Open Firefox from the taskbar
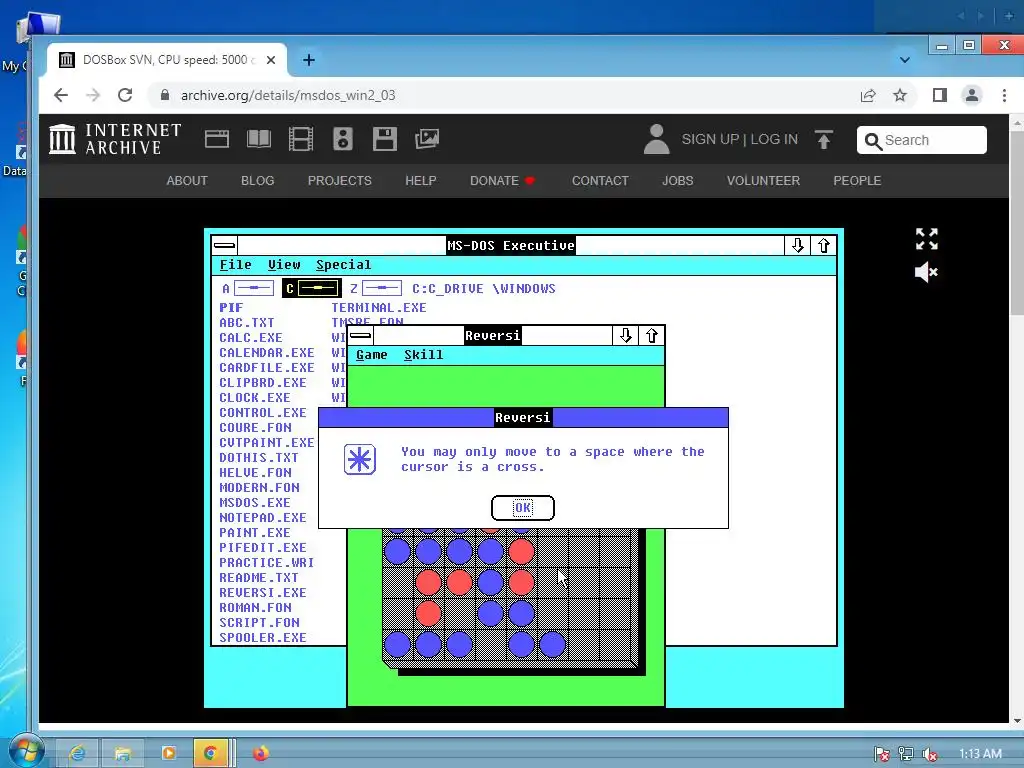 (261, 753)
